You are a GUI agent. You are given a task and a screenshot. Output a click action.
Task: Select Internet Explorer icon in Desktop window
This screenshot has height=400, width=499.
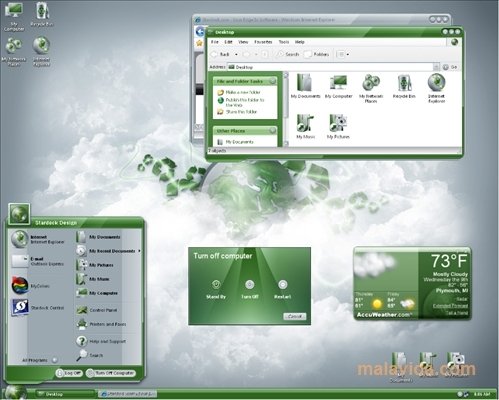pos(436,89)
